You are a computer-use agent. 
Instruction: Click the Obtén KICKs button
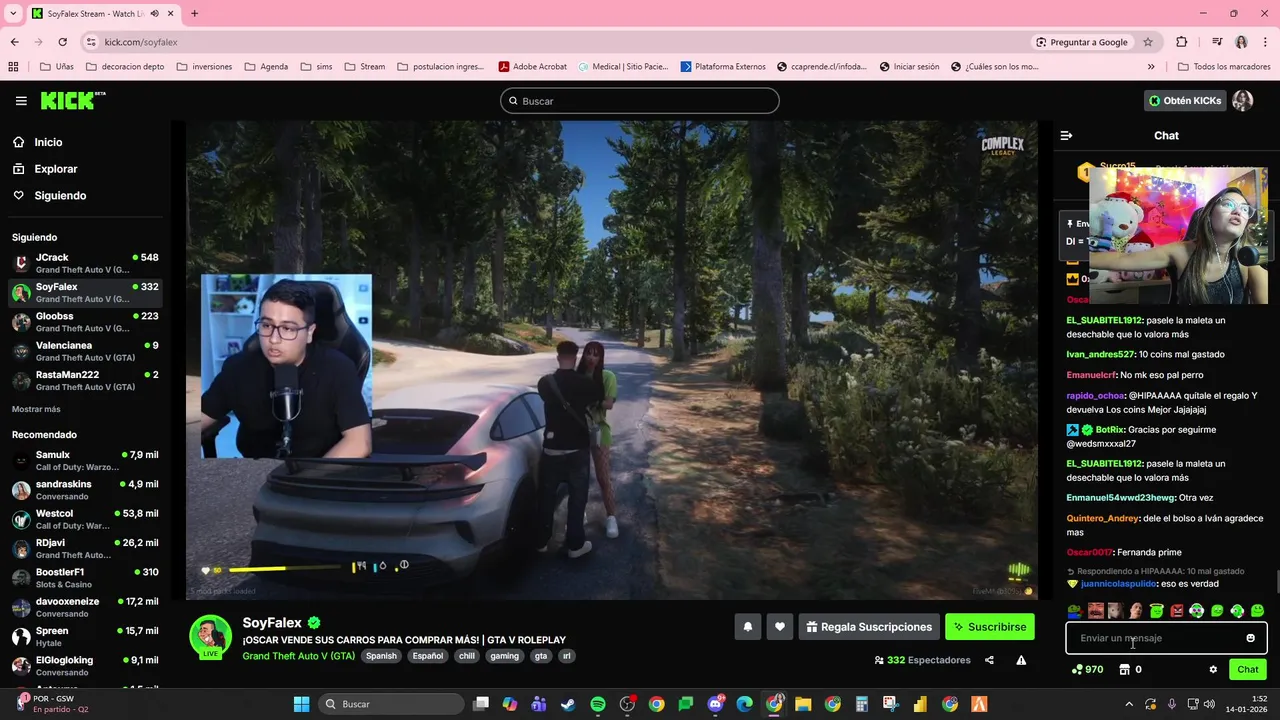[1184, 101]
